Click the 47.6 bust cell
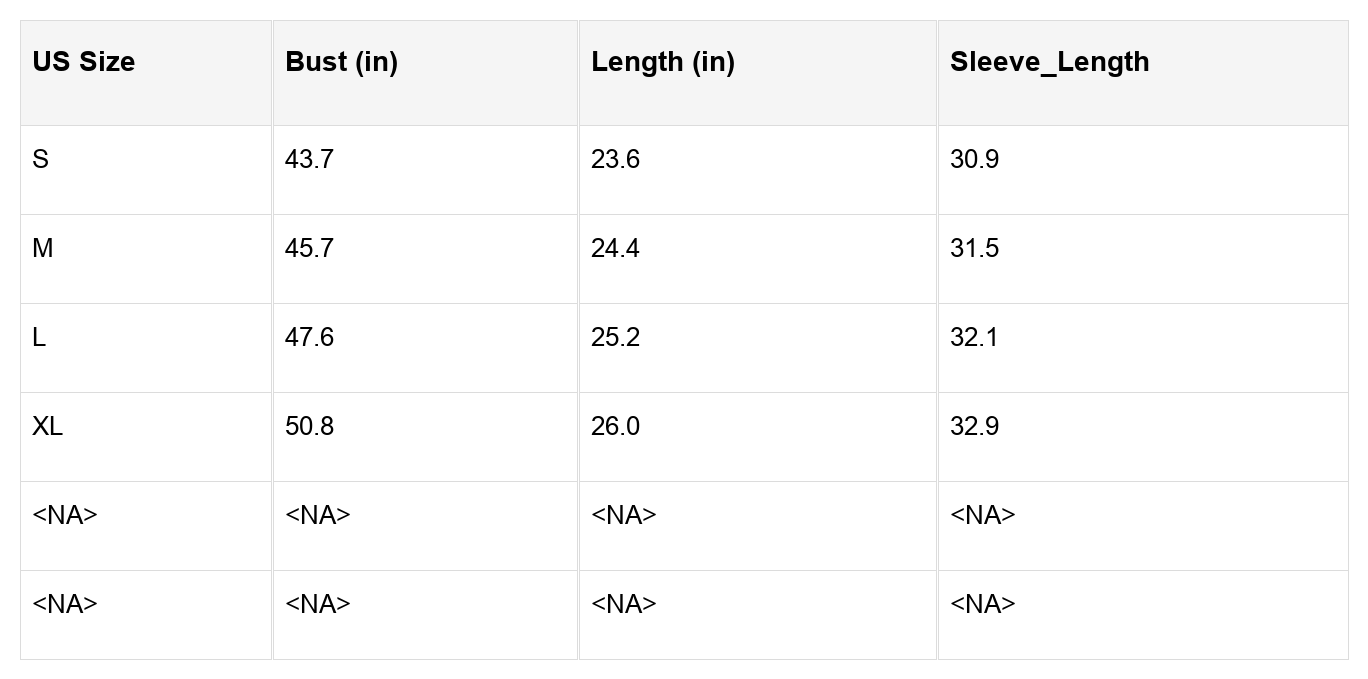 309,338
